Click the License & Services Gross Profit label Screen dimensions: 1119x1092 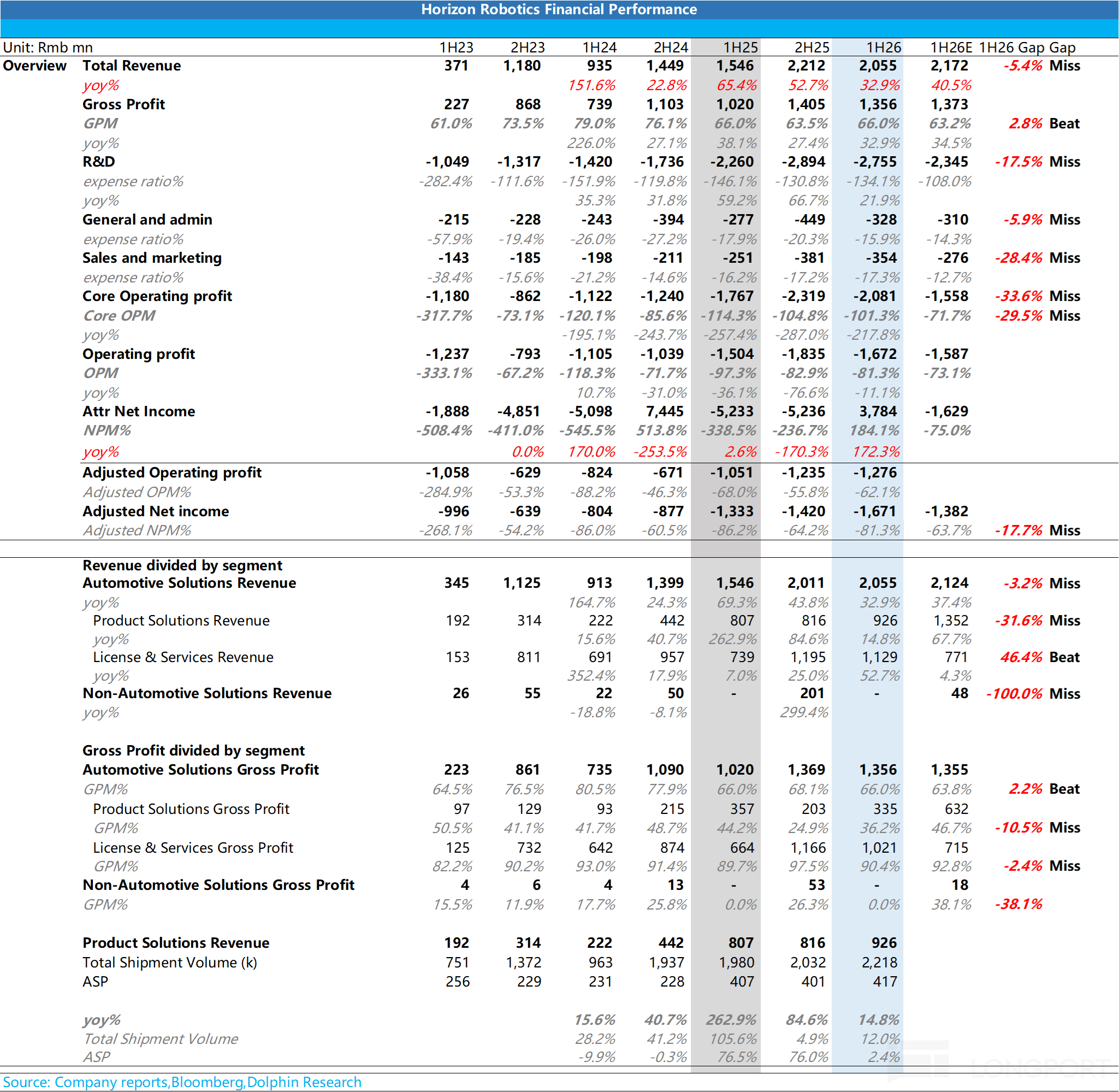(x=193, y=848)
